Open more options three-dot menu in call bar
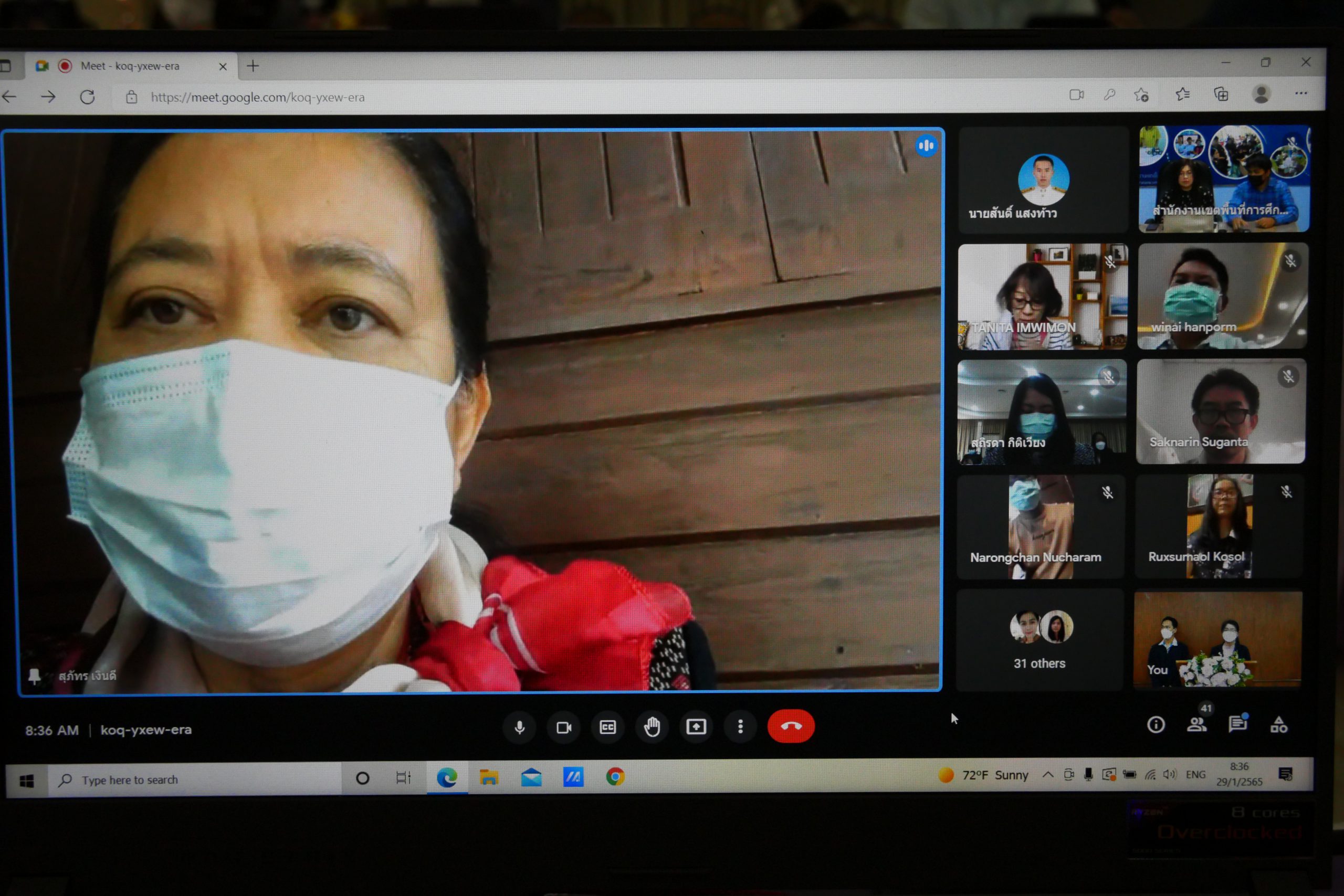The height and width of the screenshot is (896, 1344). (741, 727)
